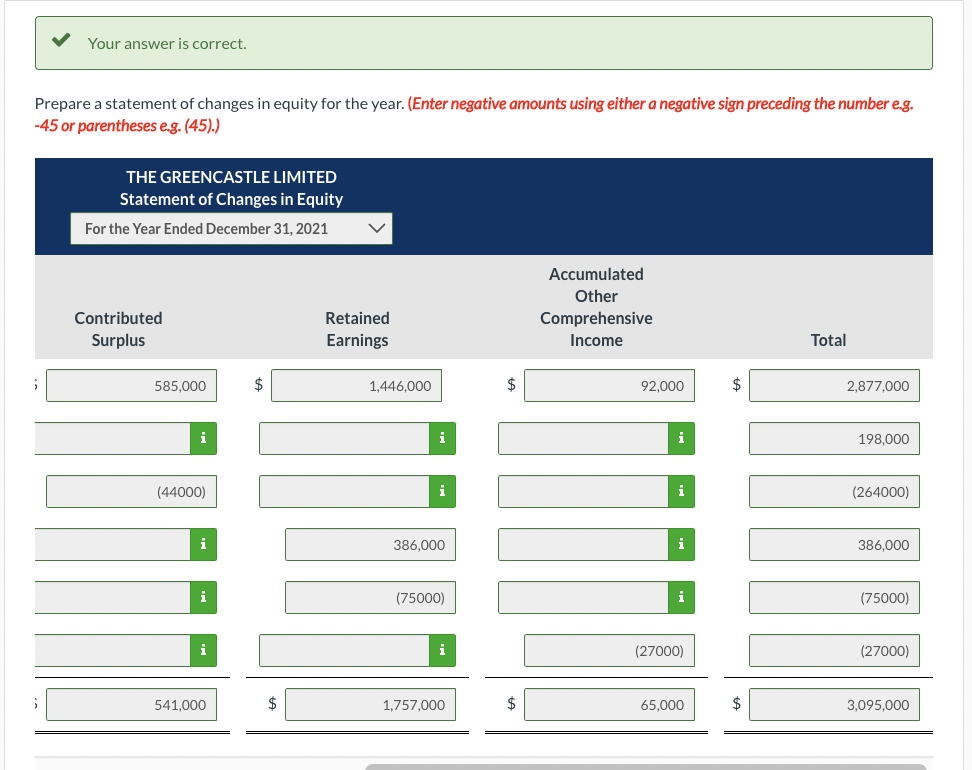Select the 386,000 Retained Earnings field
972x770 pixels.
[371, 544]
